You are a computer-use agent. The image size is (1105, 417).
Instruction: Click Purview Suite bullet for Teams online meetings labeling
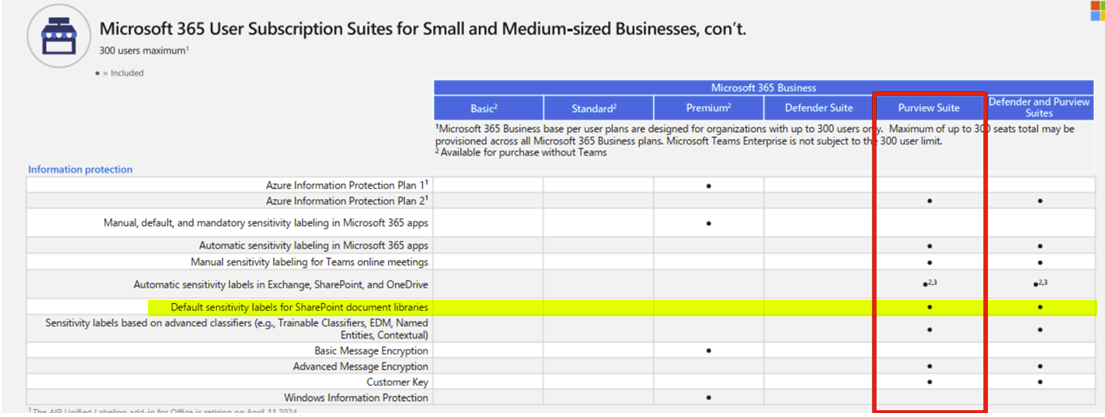pyautogui.click(x=930, y=262)
